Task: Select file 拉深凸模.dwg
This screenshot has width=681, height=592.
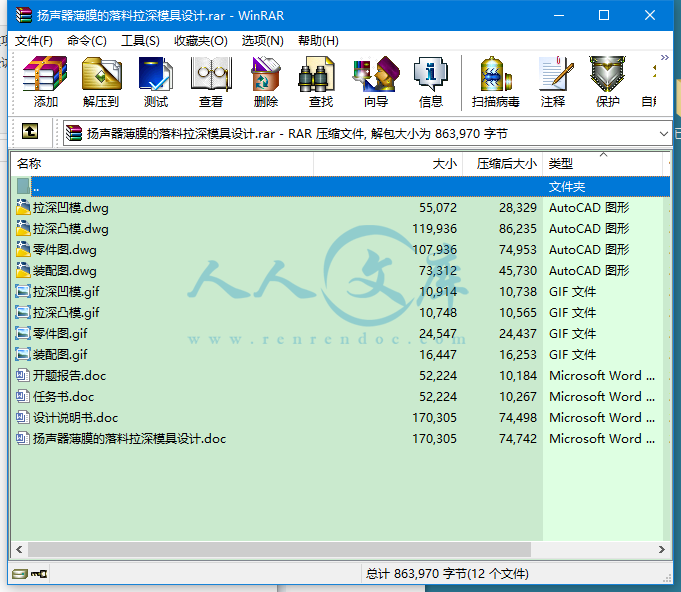Action: point(341,228)
